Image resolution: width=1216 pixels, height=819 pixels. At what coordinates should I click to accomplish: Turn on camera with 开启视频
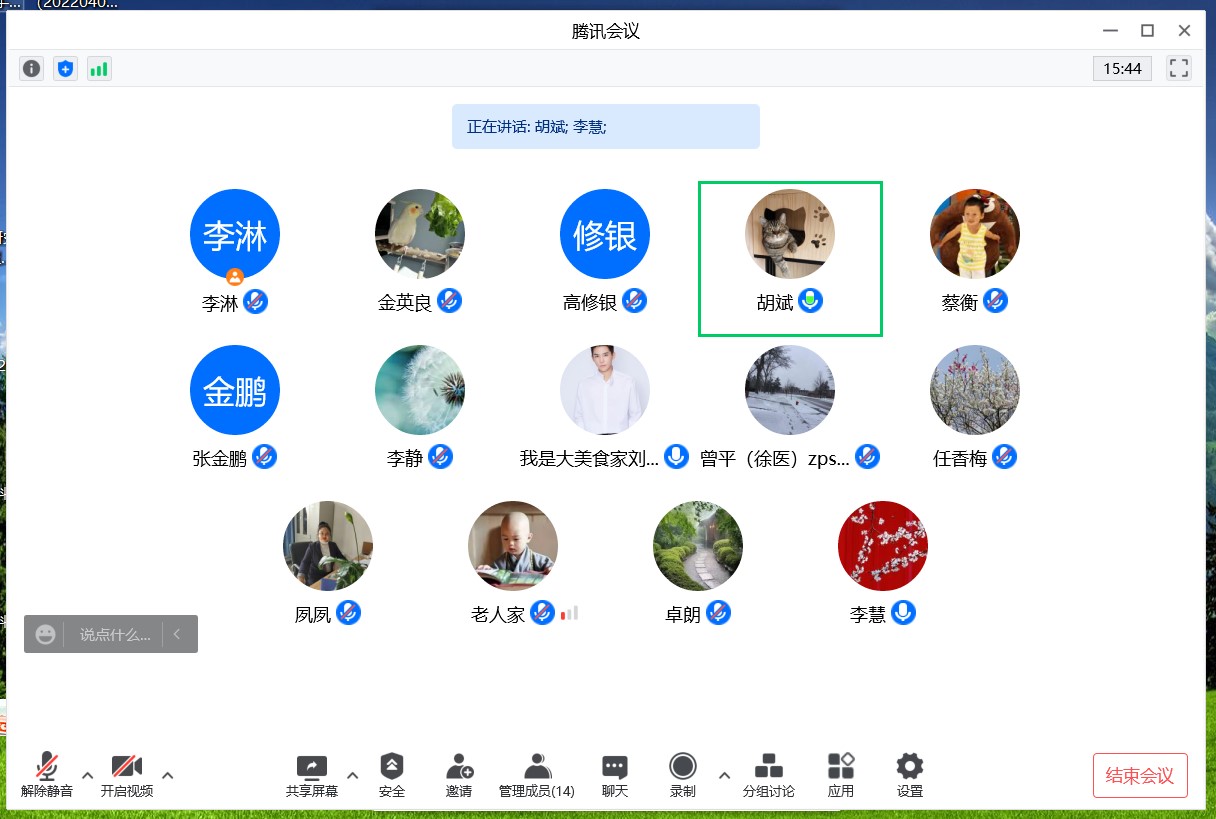click(x=127, y=775)
